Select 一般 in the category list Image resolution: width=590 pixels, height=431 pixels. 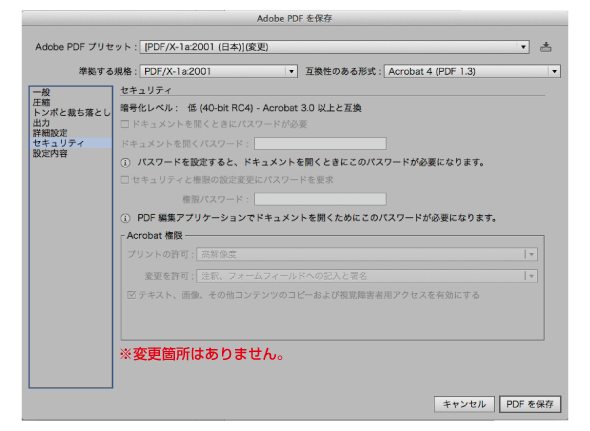(71, 92)
